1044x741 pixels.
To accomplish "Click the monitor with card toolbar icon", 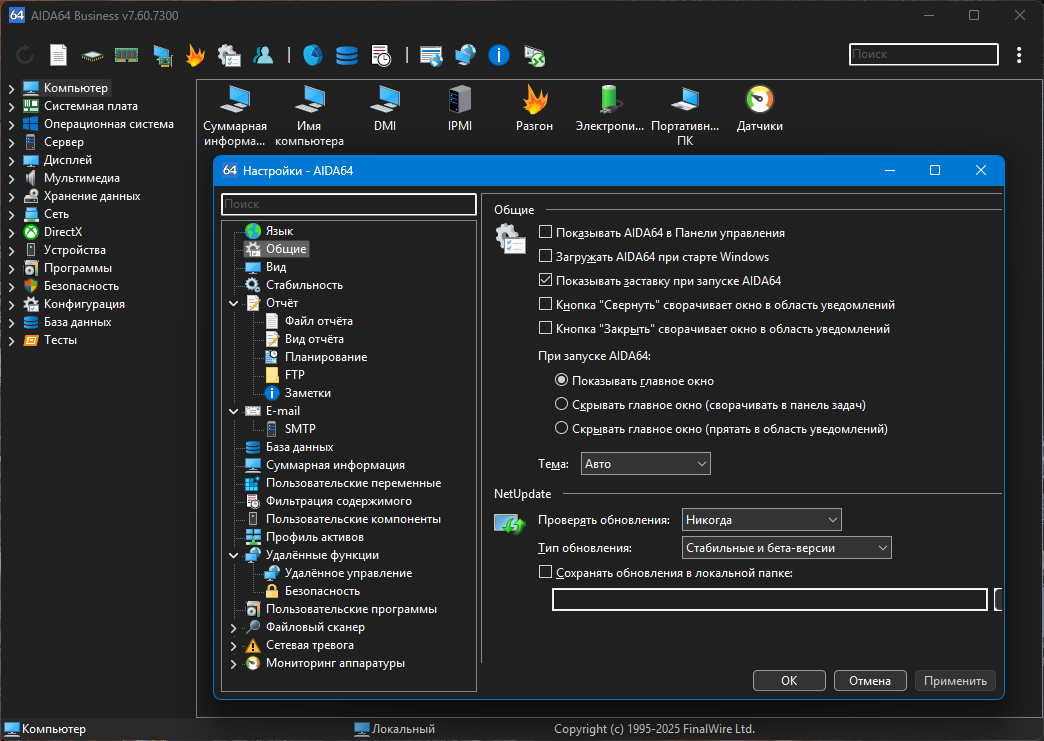I will click(x=162, y=55).
